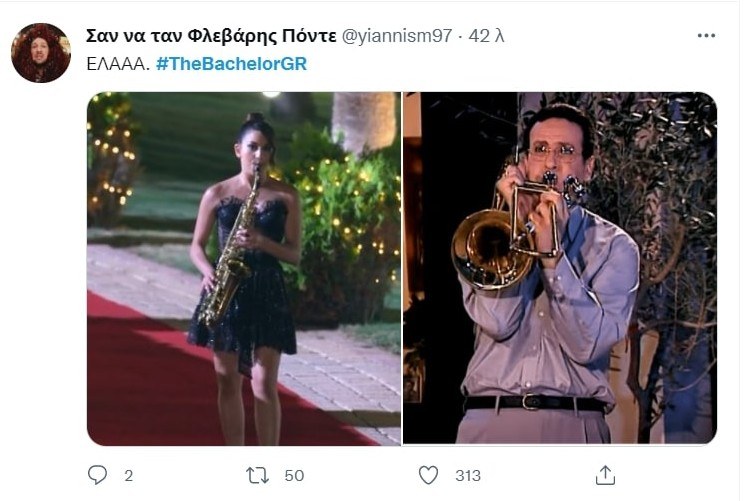This screenshot has width=744, height=501.
Task: Click the reply speech bubble icon
Action: click(x=97, y=474)
